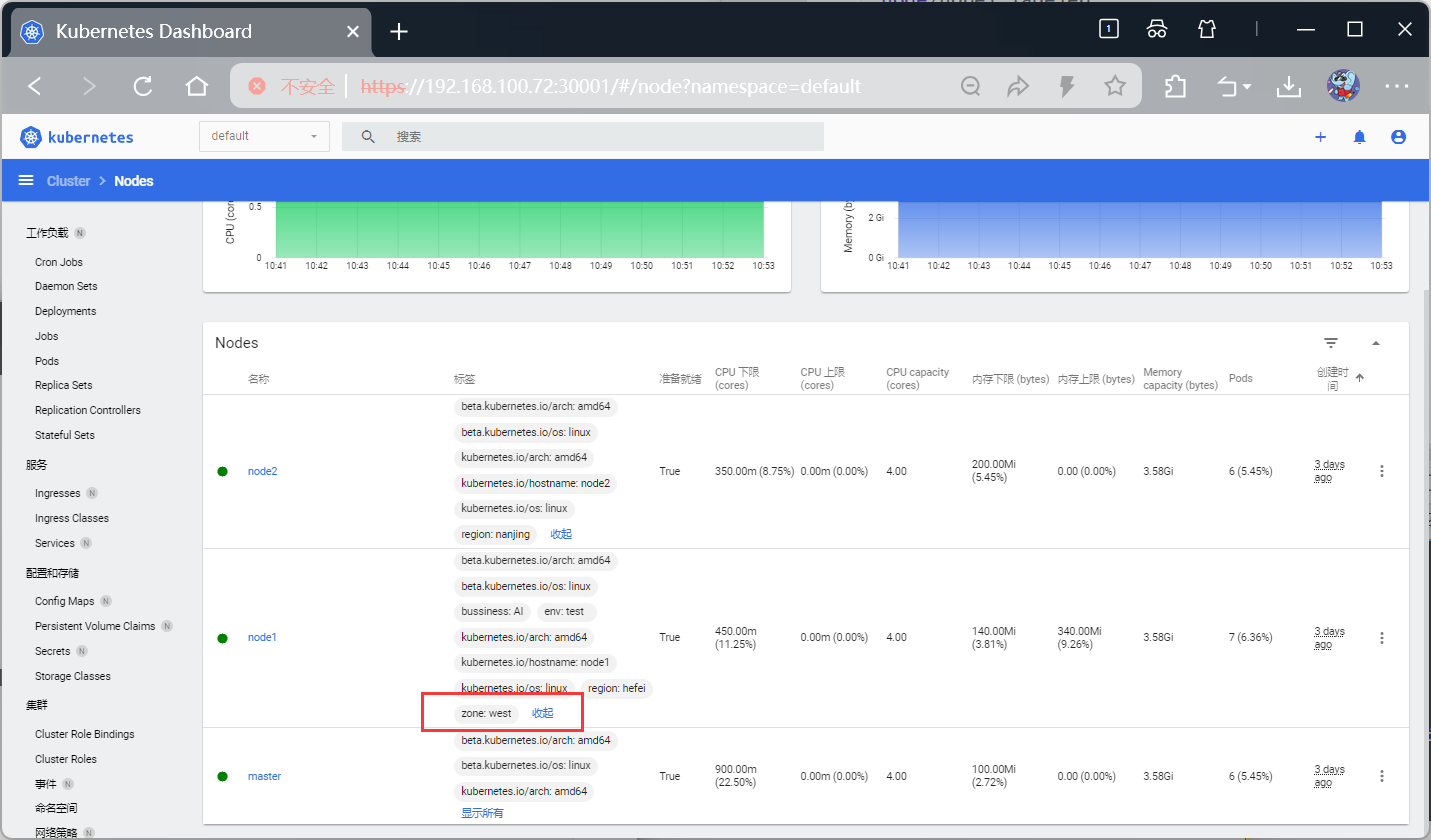Open the master node link
This screenshot has height=840, width=1431.
(x=264, y=776)
